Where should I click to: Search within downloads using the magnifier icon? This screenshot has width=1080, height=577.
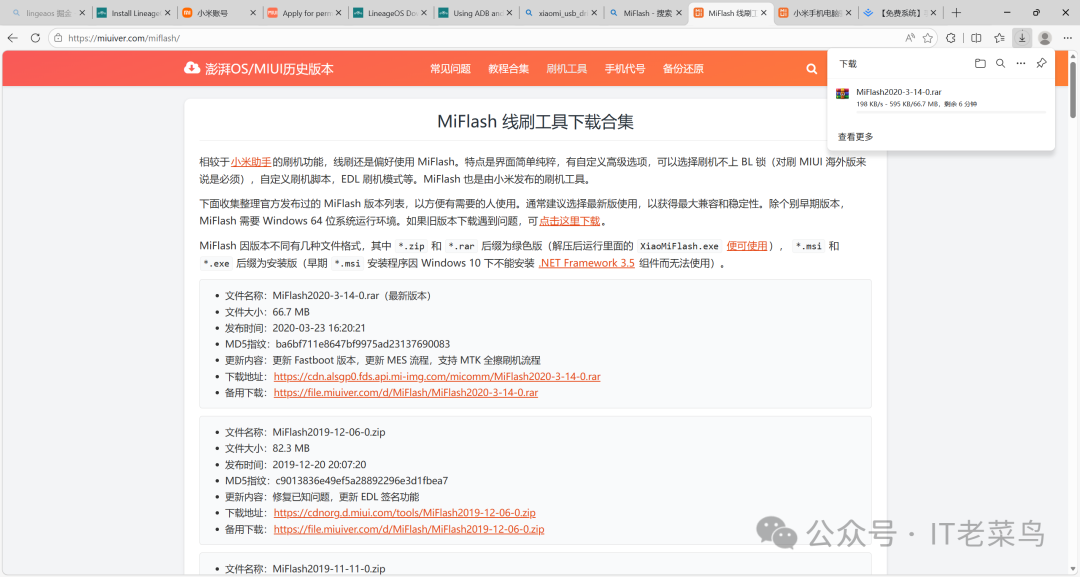[x=1000, y=64]
